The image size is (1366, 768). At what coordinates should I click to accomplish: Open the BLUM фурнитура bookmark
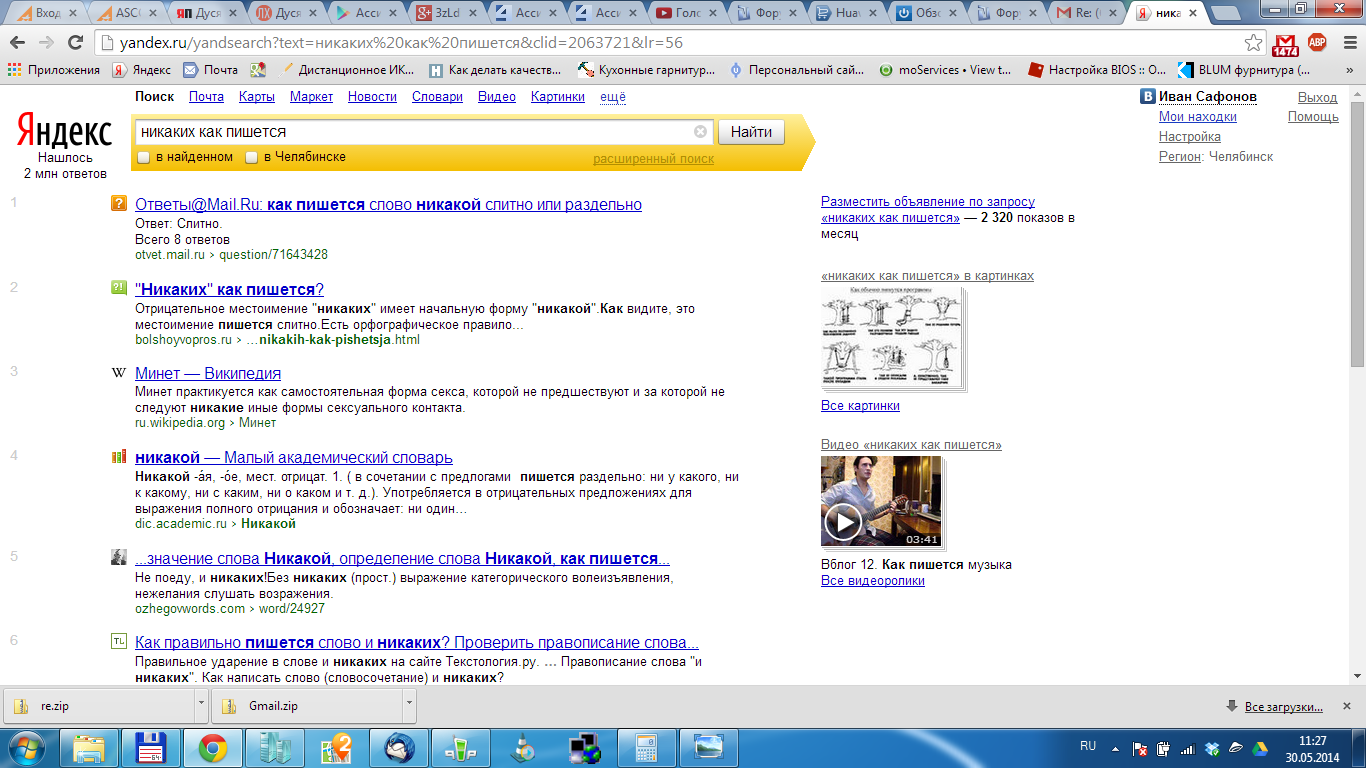click(x=1243, y=70)
